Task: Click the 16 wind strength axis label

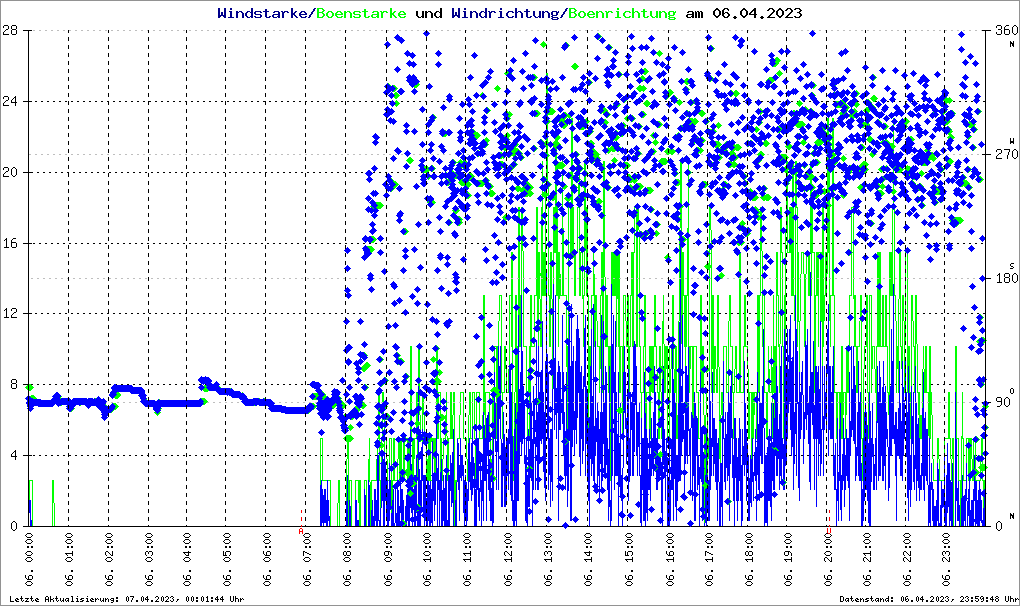Action: [x=10, y=243]
